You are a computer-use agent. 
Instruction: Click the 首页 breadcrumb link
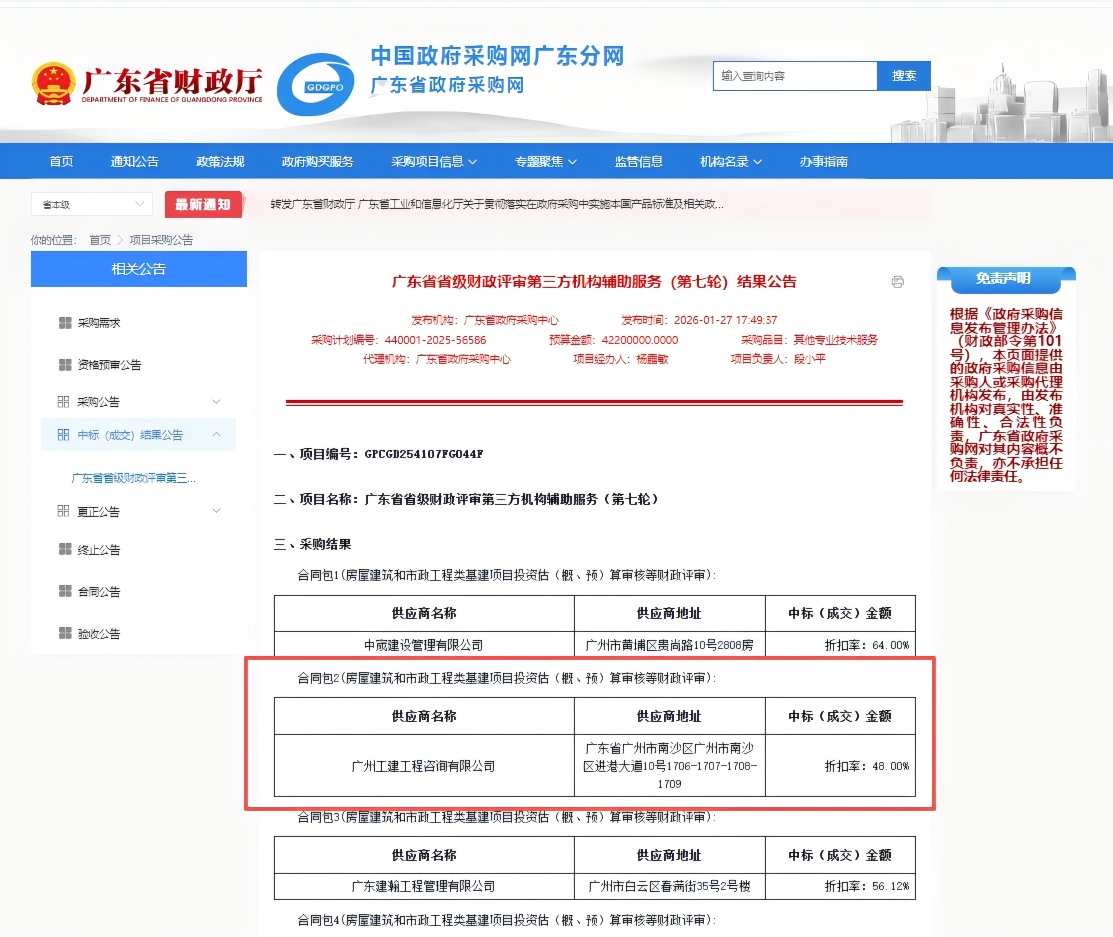[x=100, y=240]
